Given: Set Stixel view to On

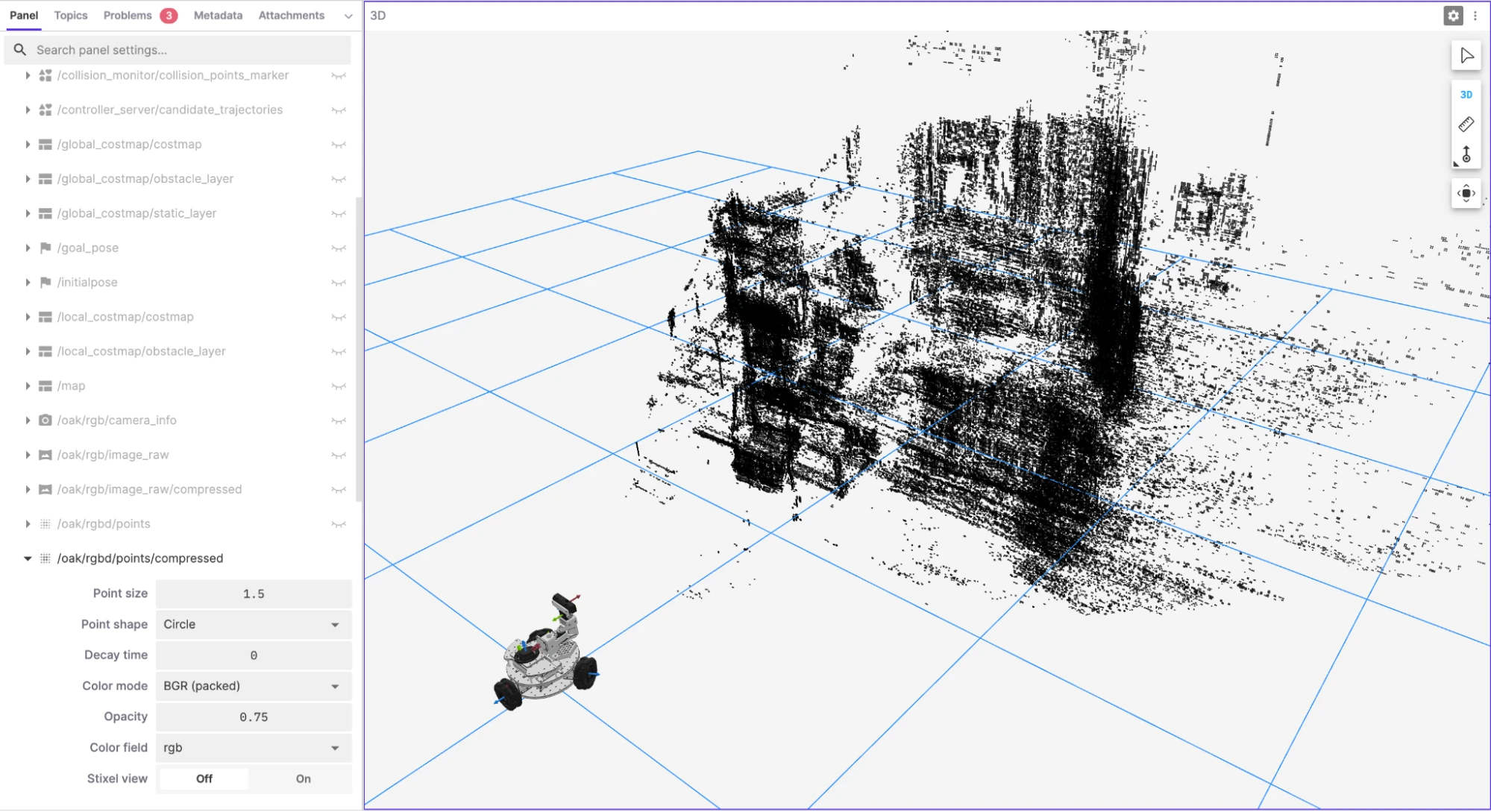Looking at the screenshot, I should point(303,778).
